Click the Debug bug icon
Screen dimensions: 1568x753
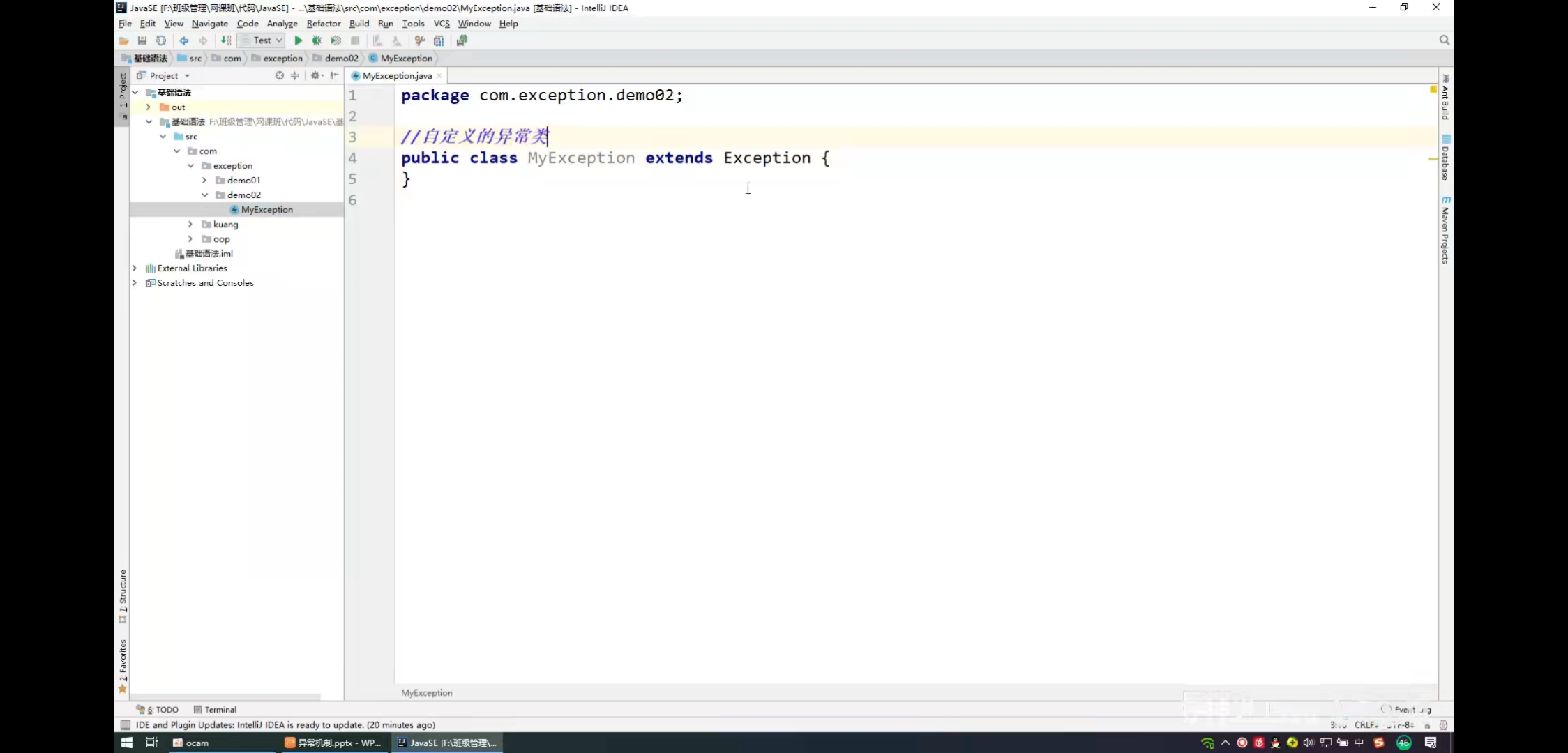(x=317, y=40)
